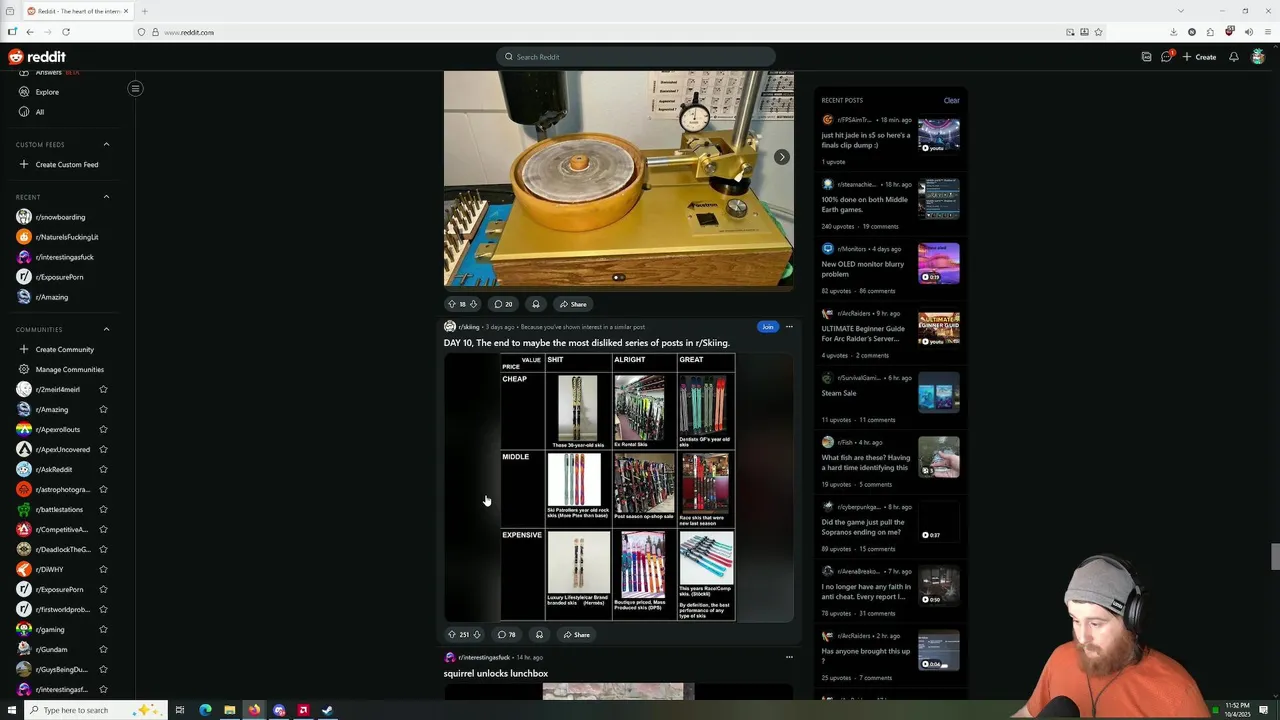Click Manage Communities
This screenshot has height=720, width=1280.
(69, 369)
